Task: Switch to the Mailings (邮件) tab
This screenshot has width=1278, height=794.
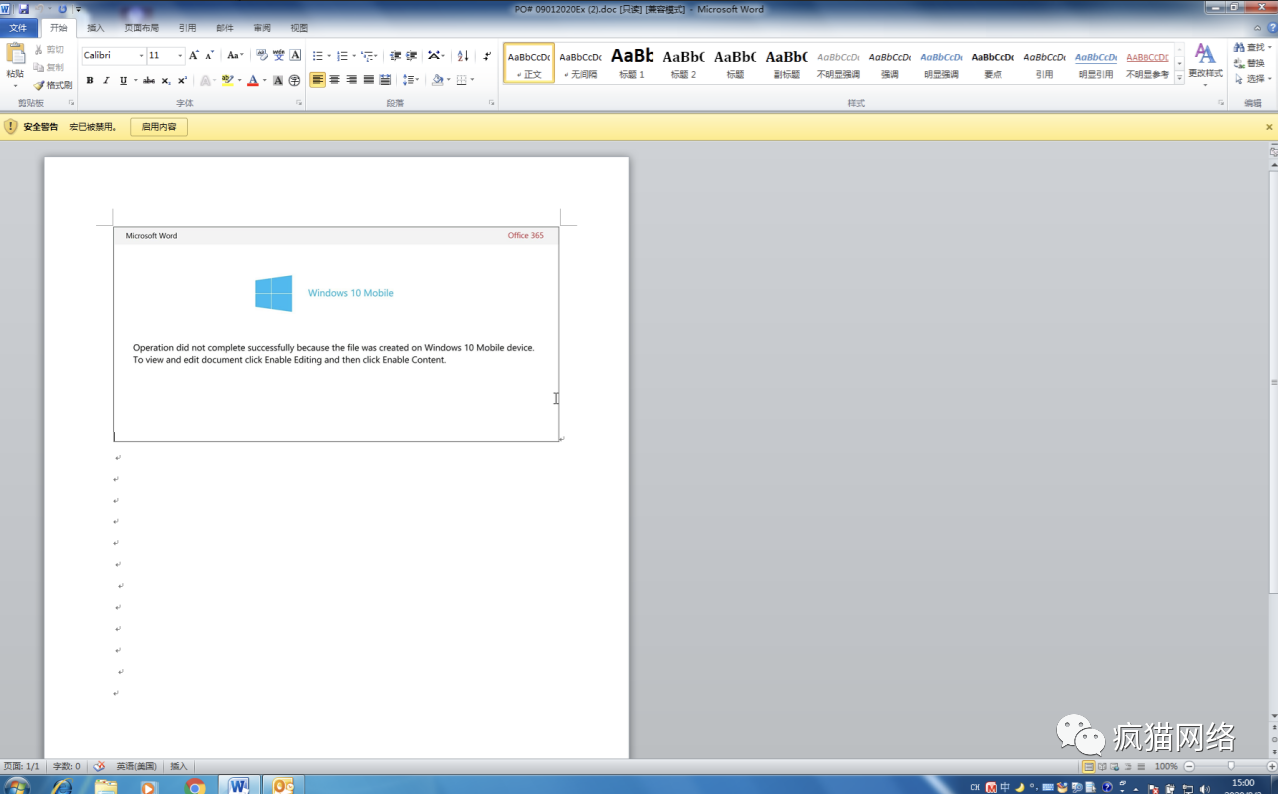Action: point(225,28)
